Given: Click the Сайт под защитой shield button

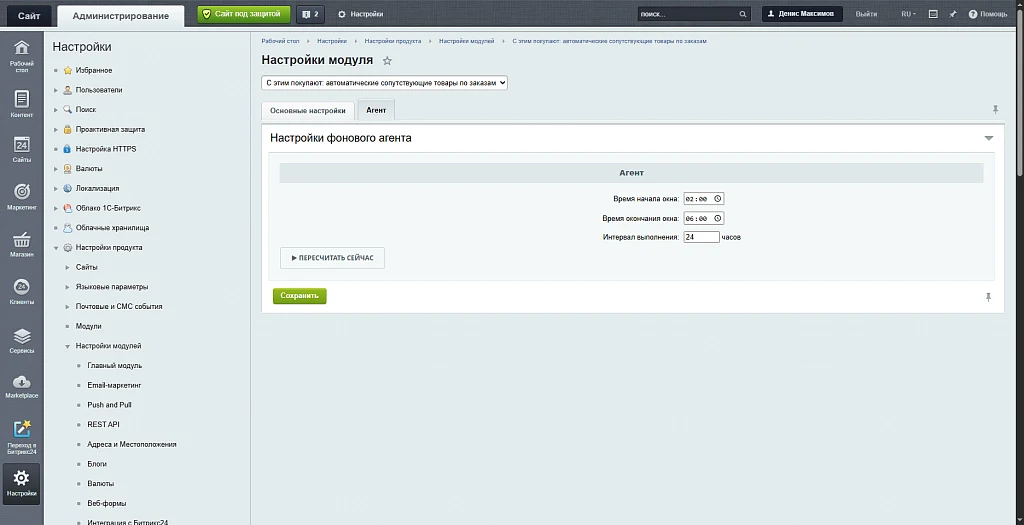Looking at the screenshot, I should pyautogui.click(x=244, y=14).
